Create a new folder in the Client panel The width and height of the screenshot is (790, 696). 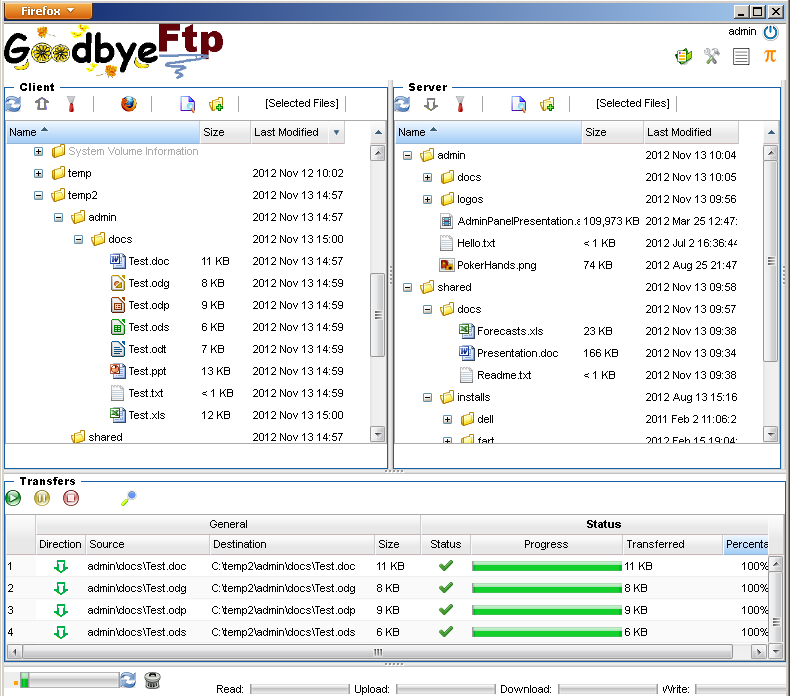coord(216,104)
